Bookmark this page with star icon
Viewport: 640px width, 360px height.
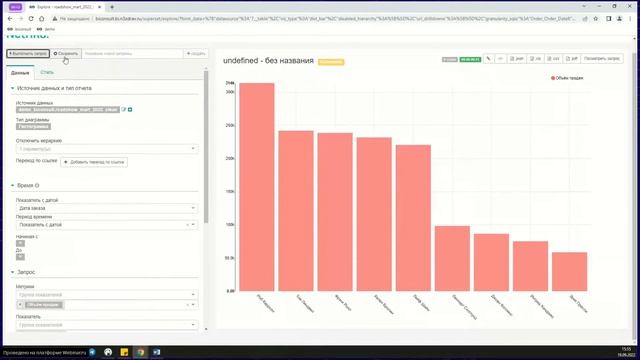pos(596,19)
